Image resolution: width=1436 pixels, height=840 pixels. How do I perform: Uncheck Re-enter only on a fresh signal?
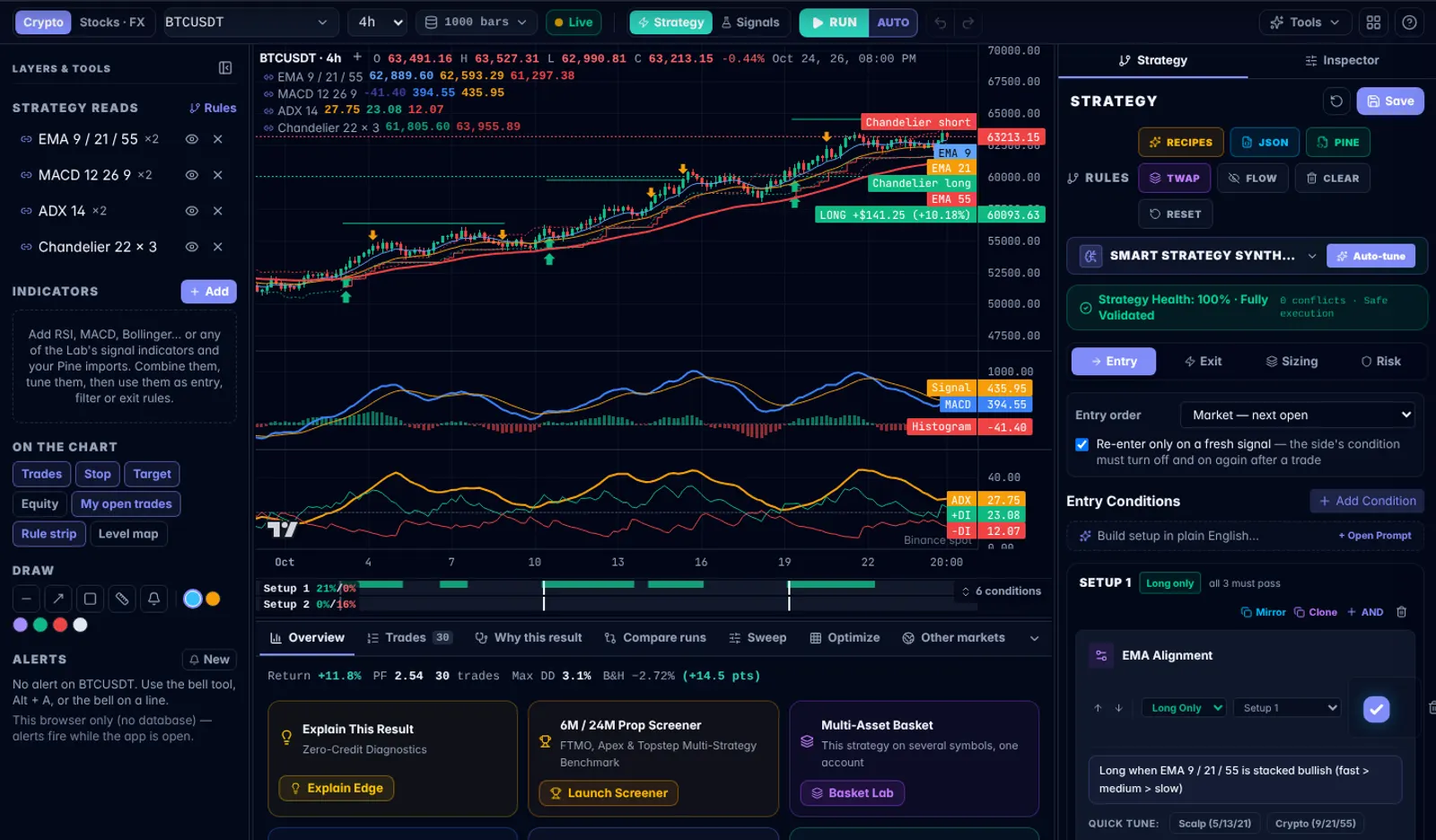(1081, 444)
